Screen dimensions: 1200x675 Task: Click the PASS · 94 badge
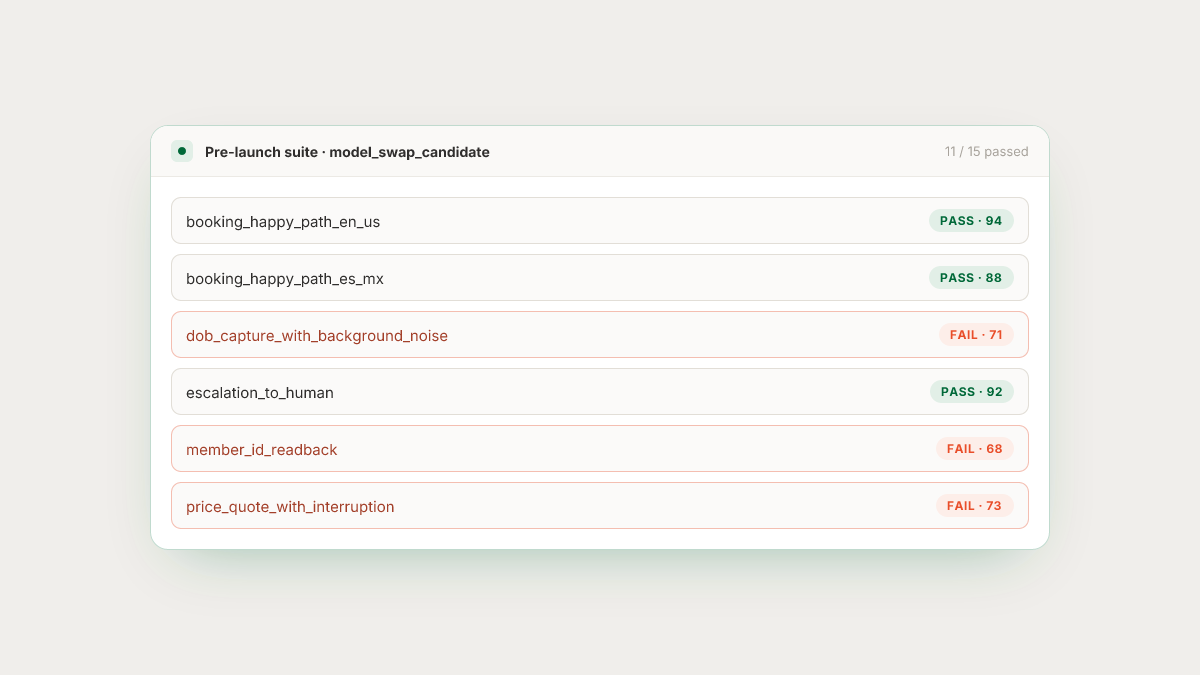(x=971, y=221)
